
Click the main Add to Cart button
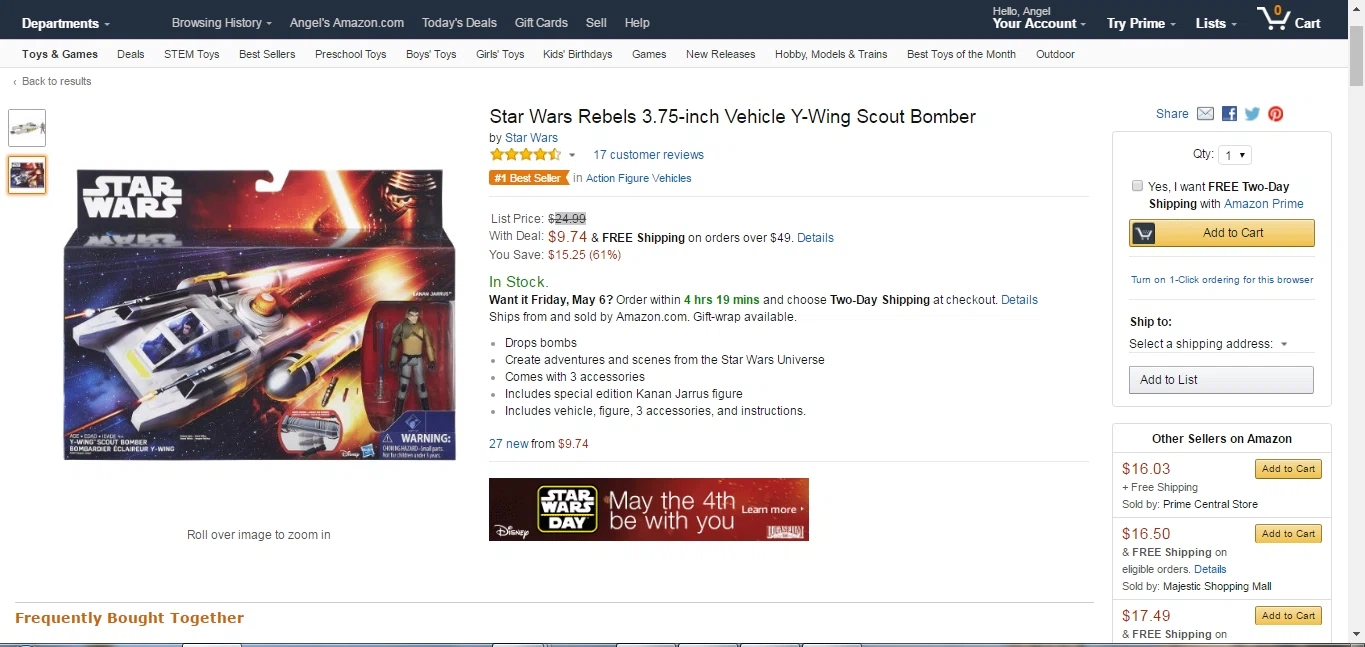pos(1222,233)
